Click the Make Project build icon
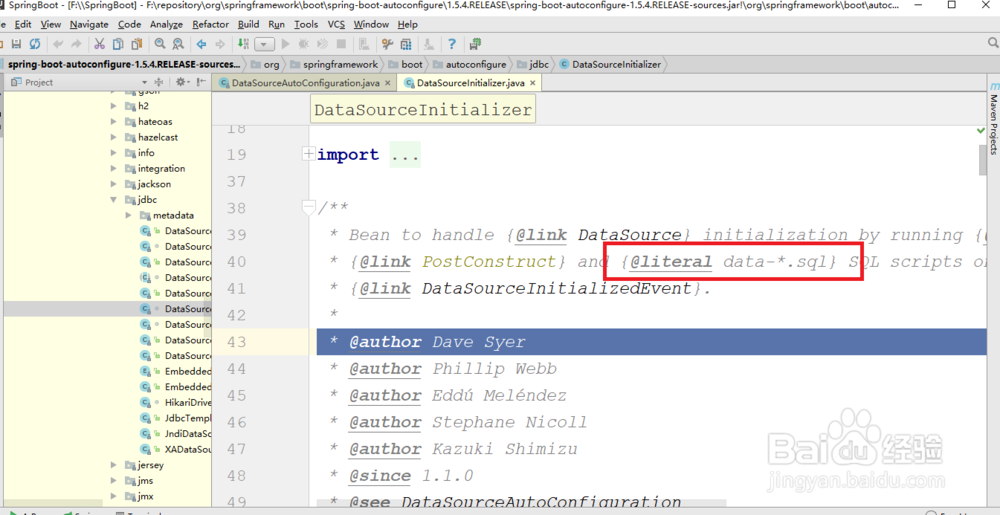Image resolution: width=1000 pixels, height=515 pixels. (244, 44)
